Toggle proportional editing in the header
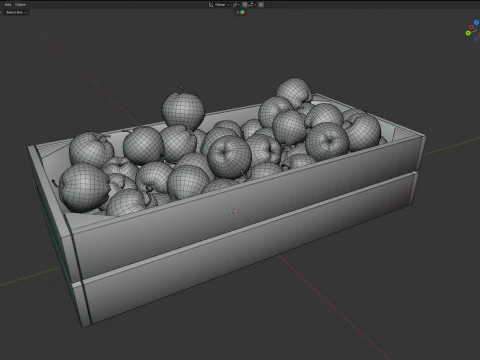480x360 pixels. (x=261, y=5)
